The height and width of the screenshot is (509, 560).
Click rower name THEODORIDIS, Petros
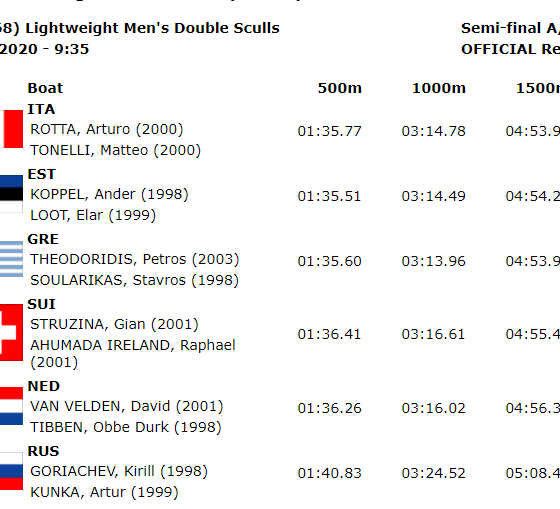click(x=108, y=259)
